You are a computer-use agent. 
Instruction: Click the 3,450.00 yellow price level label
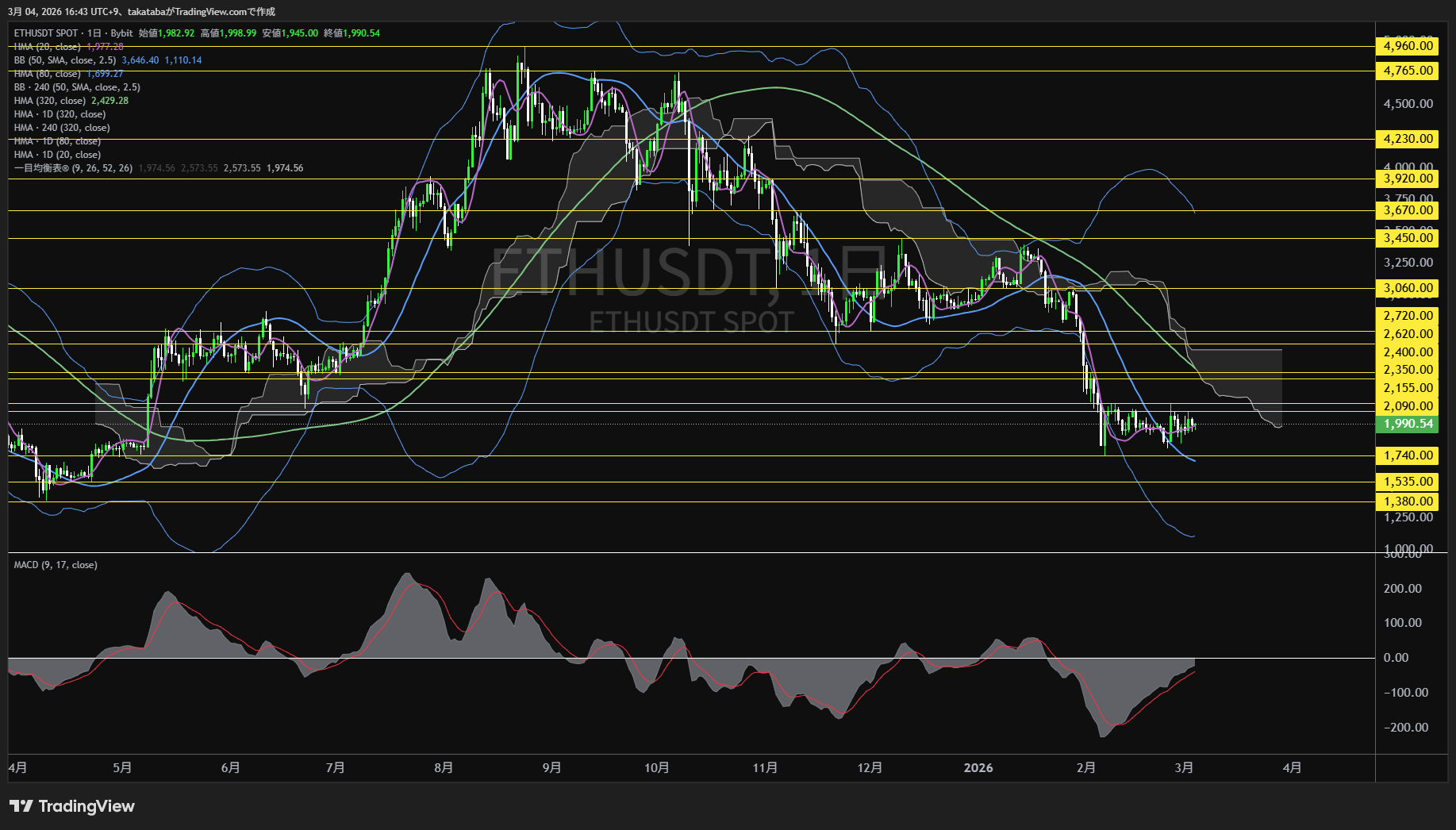(x=1408, y=238)
